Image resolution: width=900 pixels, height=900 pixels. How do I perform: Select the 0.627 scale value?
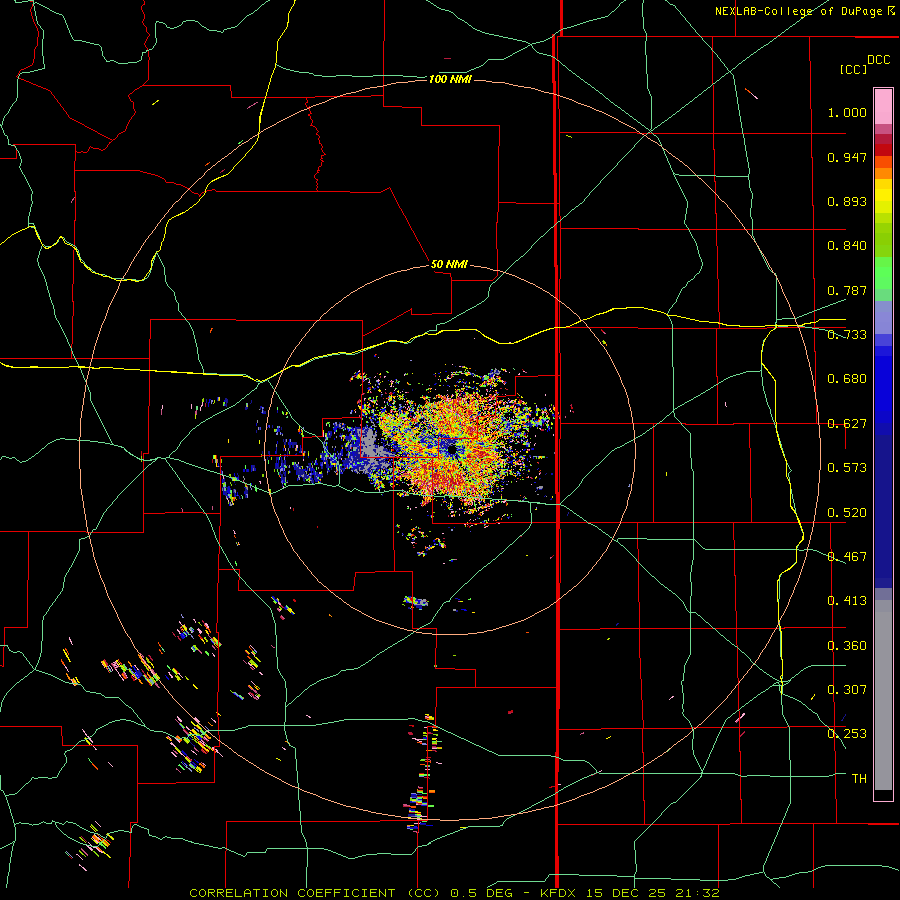(847, 424)
